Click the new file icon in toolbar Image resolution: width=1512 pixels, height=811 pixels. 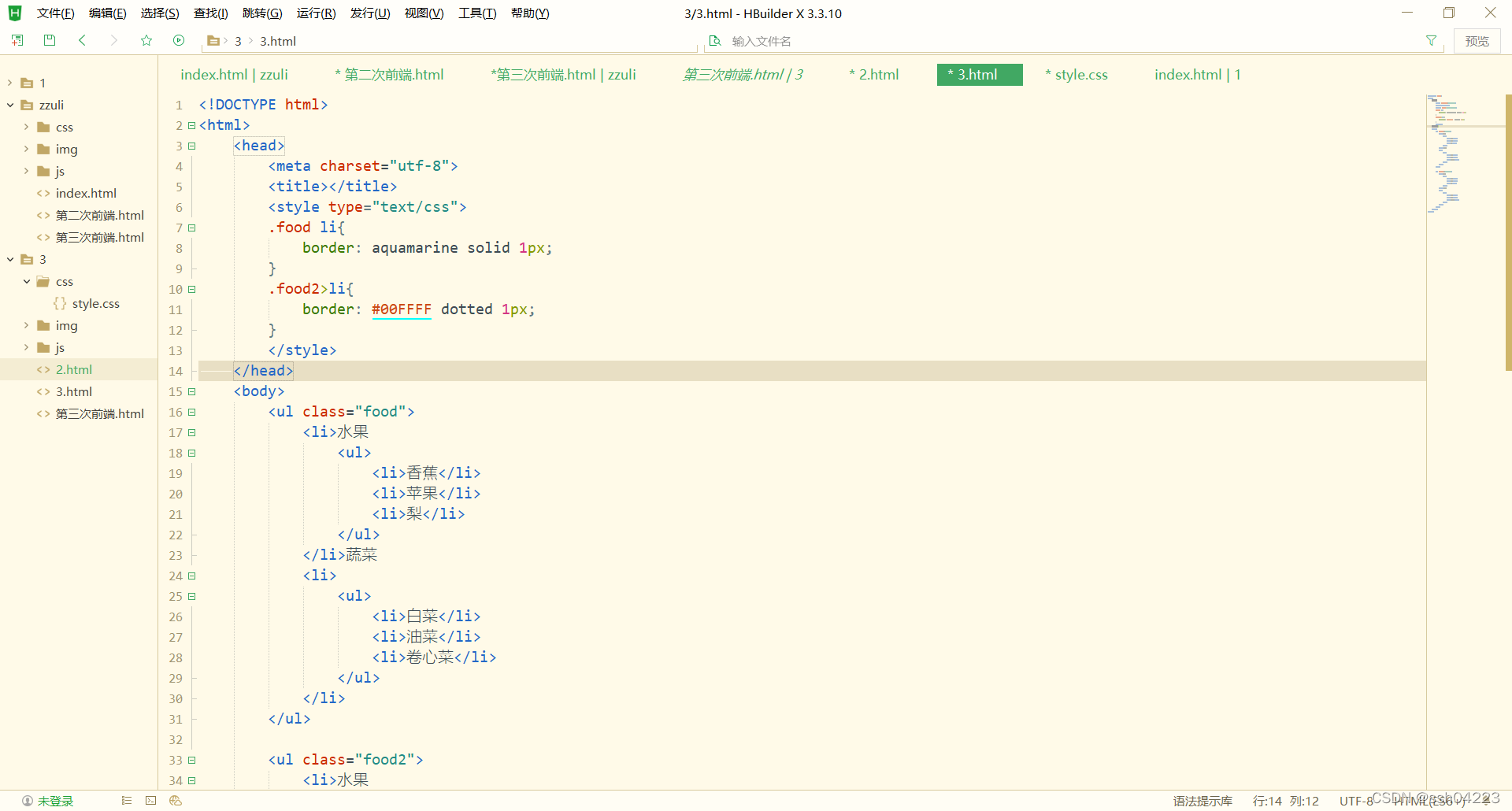click(17, 40)
